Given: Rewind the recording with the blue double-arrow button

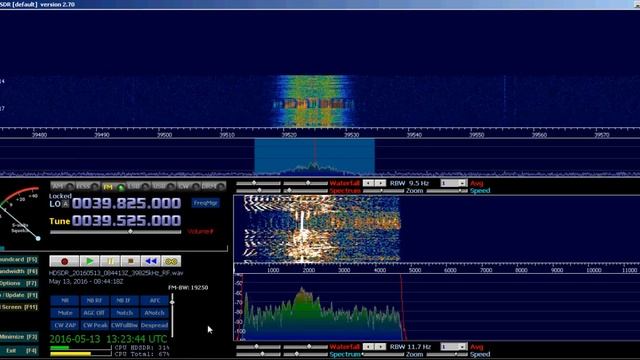Looking at the screenshot, I should click(151, 261).
